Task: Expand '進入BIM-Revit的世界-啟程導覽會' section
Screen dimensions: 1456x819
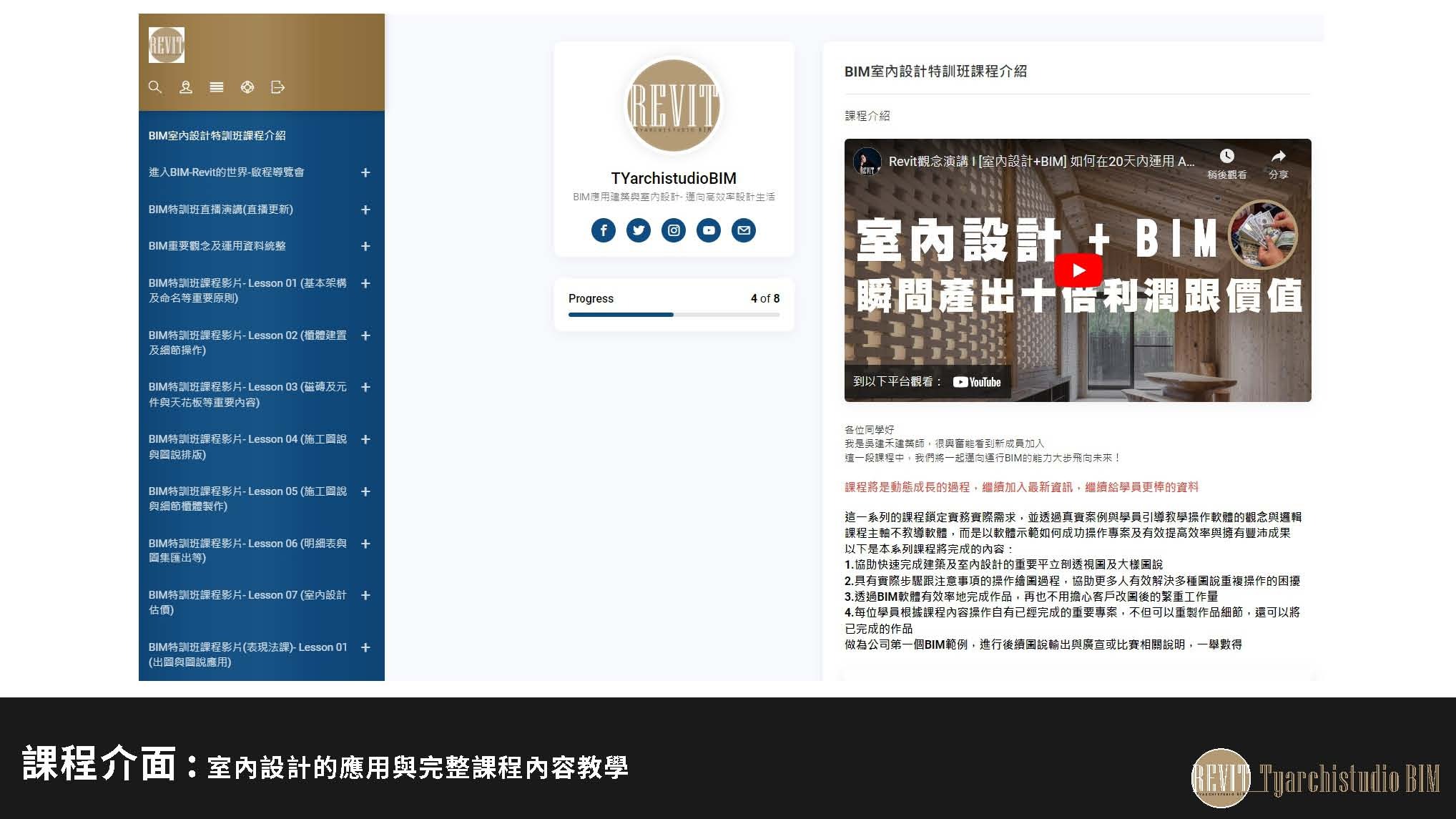Action: point(365,172)
